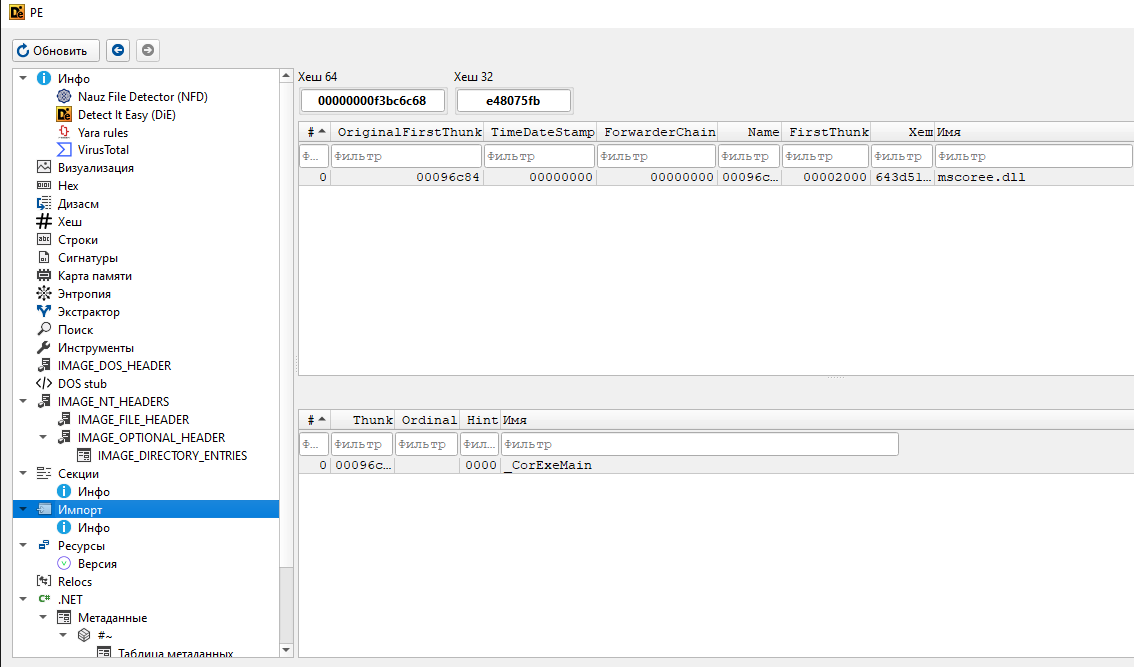This screenshot has height=667, width=1134.
Task: Focus the OriginalFirstThunk filter field
Action: click(406, 156)
